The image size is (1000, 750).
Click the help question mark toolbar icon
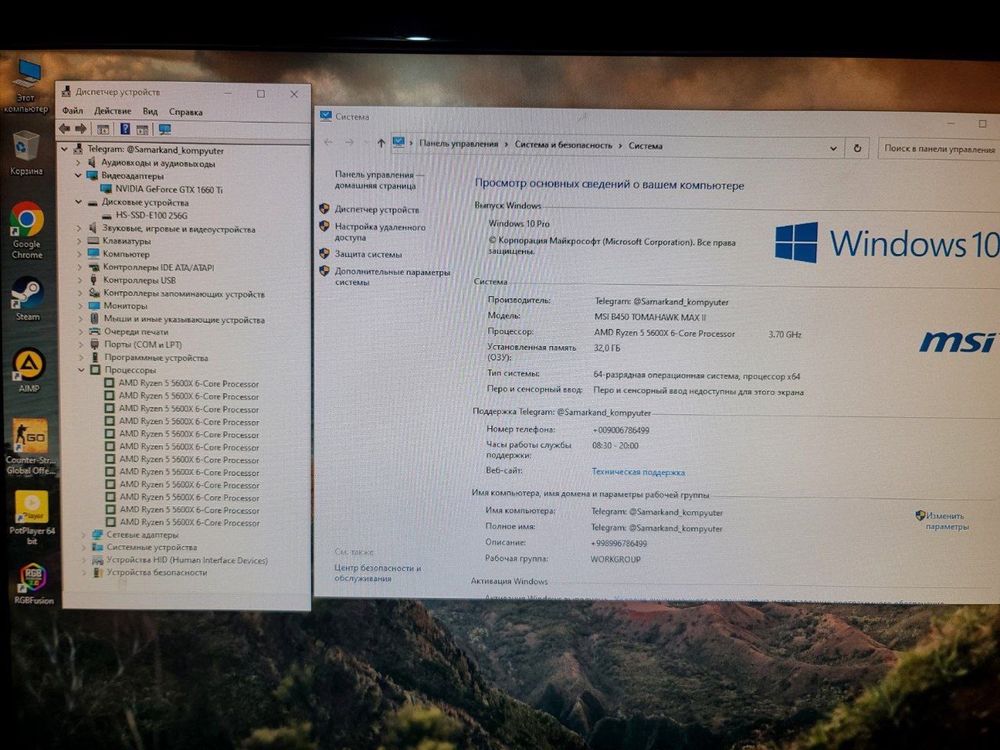125,129
